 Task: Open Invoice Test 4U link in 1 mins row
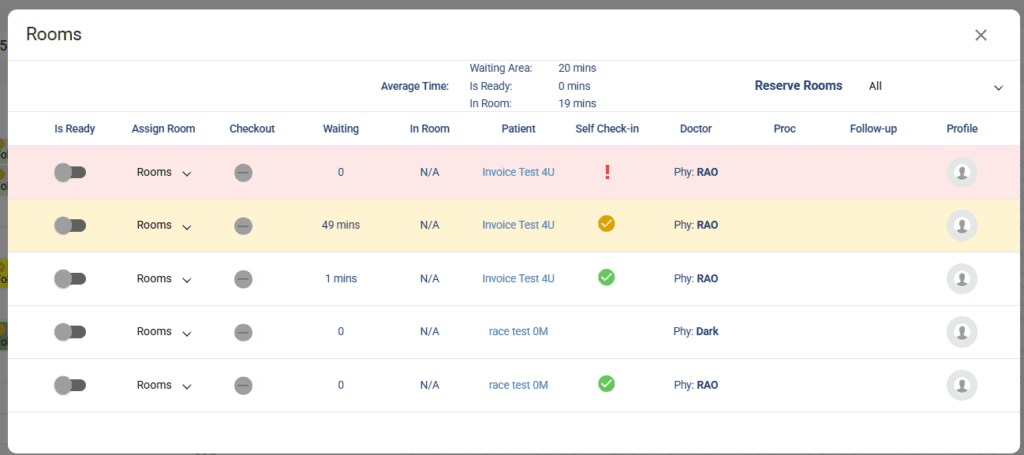tap(518, 278)
